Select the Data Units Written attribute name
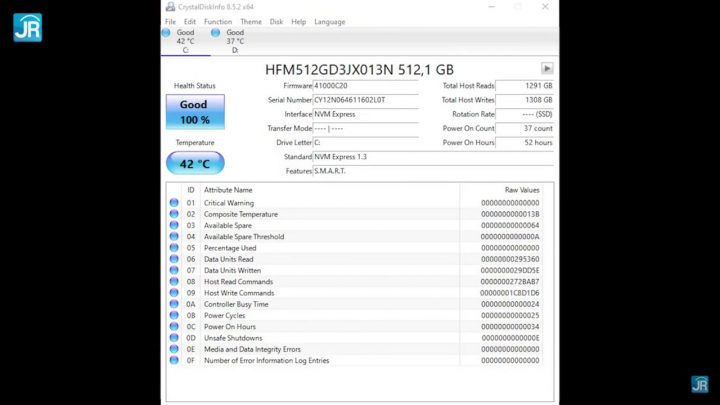This screenshot has height=405, width=720. click(x=232, y=270)
